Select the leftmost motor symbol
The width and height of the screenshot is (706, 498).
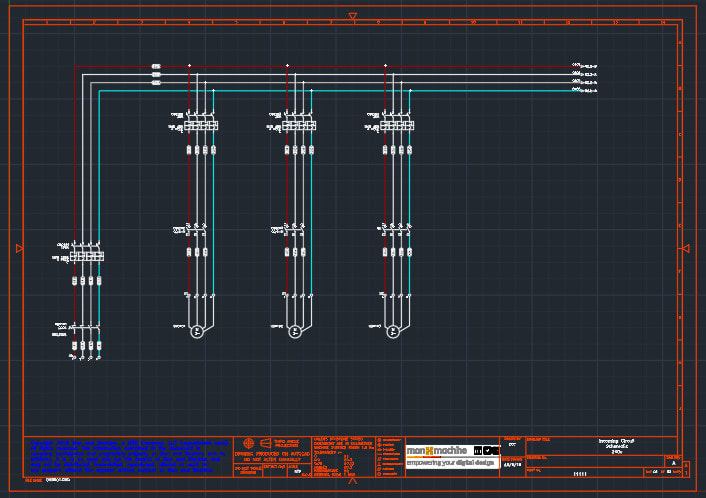tap(197, 329)
